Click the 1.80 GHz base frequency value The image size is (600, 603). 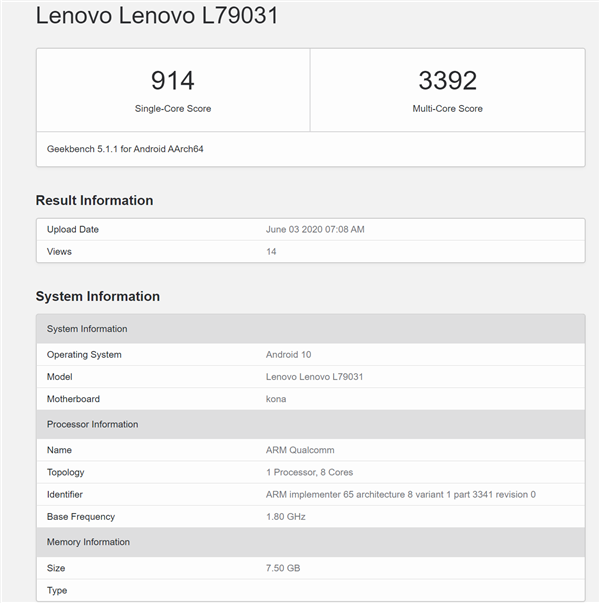pos(285,516)
